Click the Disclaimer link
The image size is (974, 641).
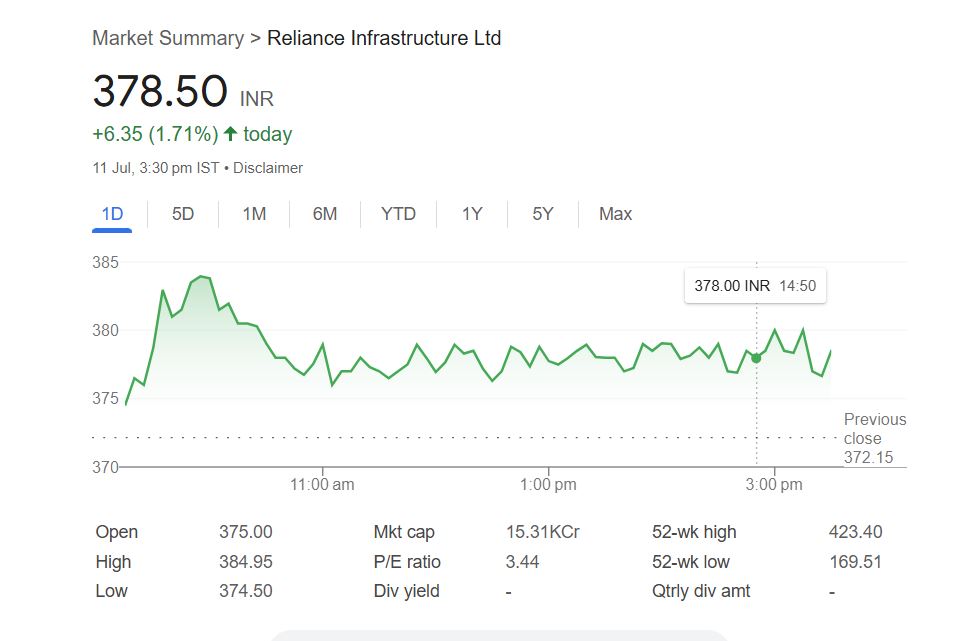tap(268, 168)
